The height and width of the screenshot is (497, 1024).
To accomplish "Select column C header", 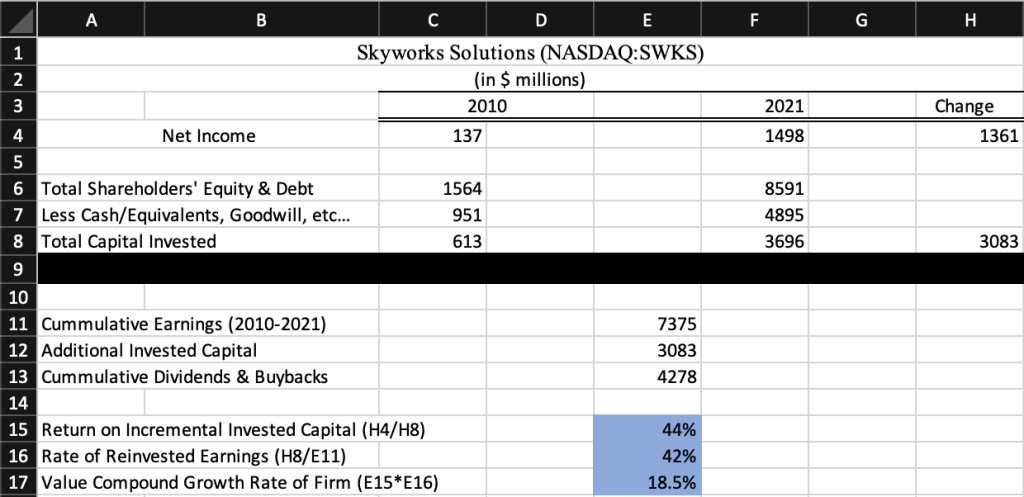I will coord(432,17).
